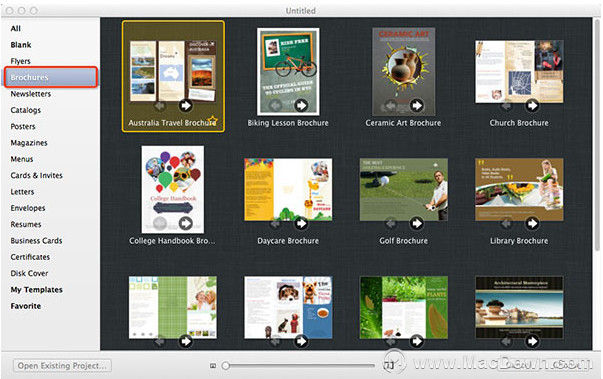This screenshot has width=603, height=379.
Task: Click previous arrow on Daycare Brochure
Action: point(275,223)
